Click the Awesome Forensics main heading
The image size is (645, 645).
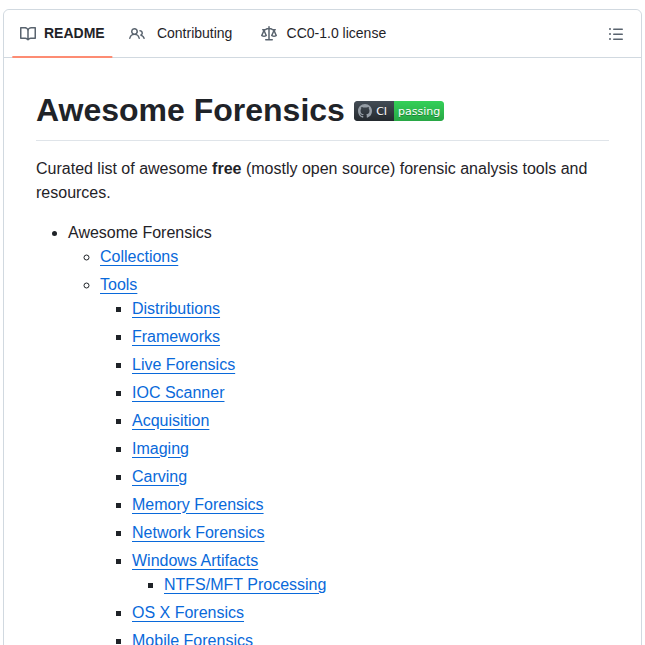coord(190,111)
